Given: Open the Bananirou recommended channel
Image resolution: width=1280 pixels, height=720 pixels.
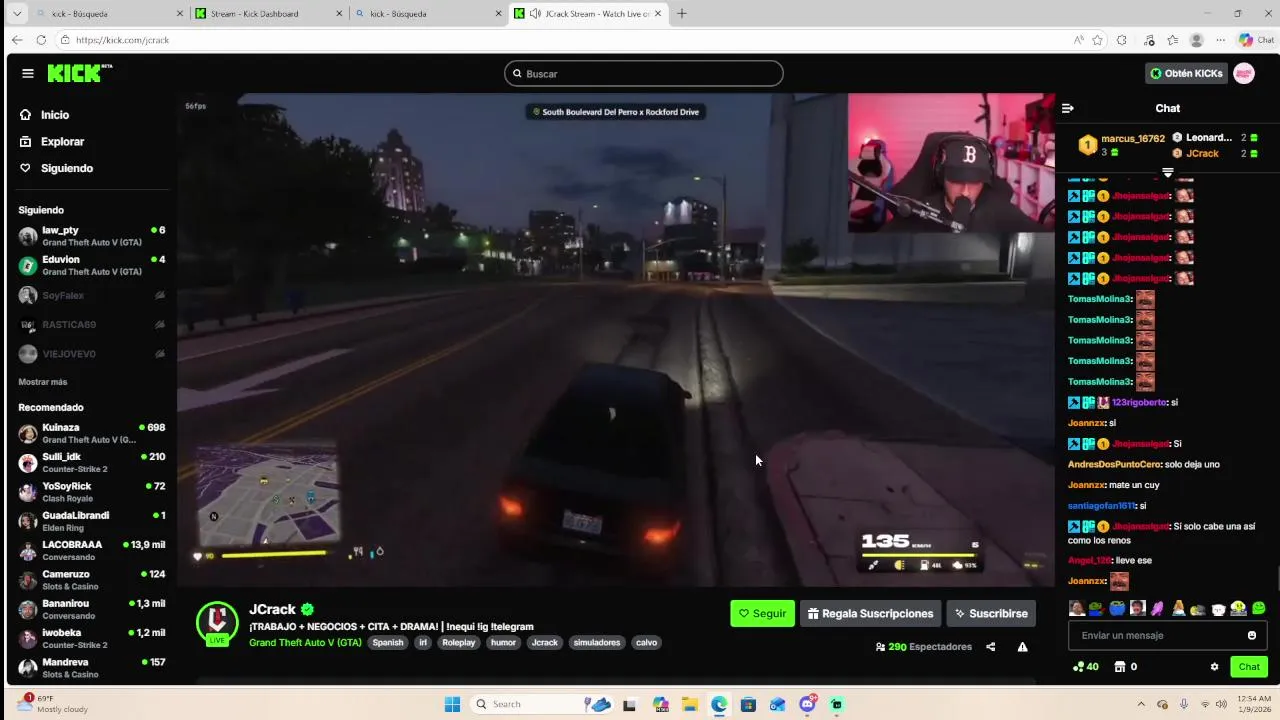Looking at the screenshot, I should (x=92, y=609).
